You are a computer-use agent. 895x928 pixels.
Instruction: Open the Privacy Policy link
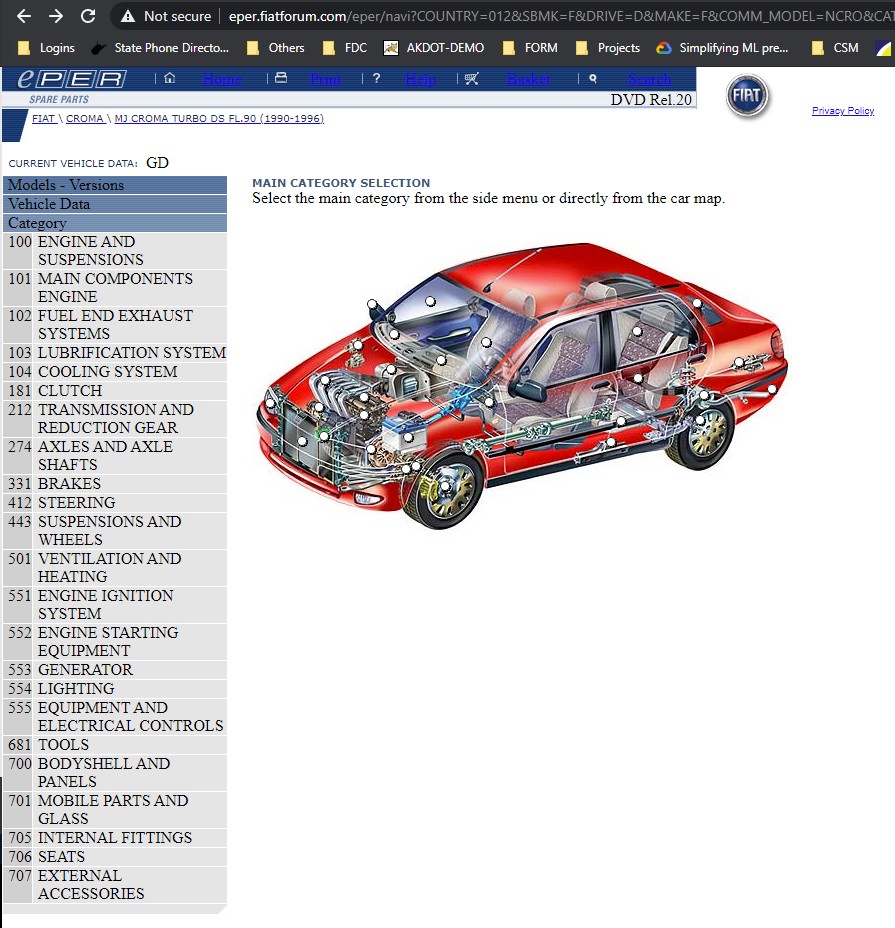pos(843,111)
